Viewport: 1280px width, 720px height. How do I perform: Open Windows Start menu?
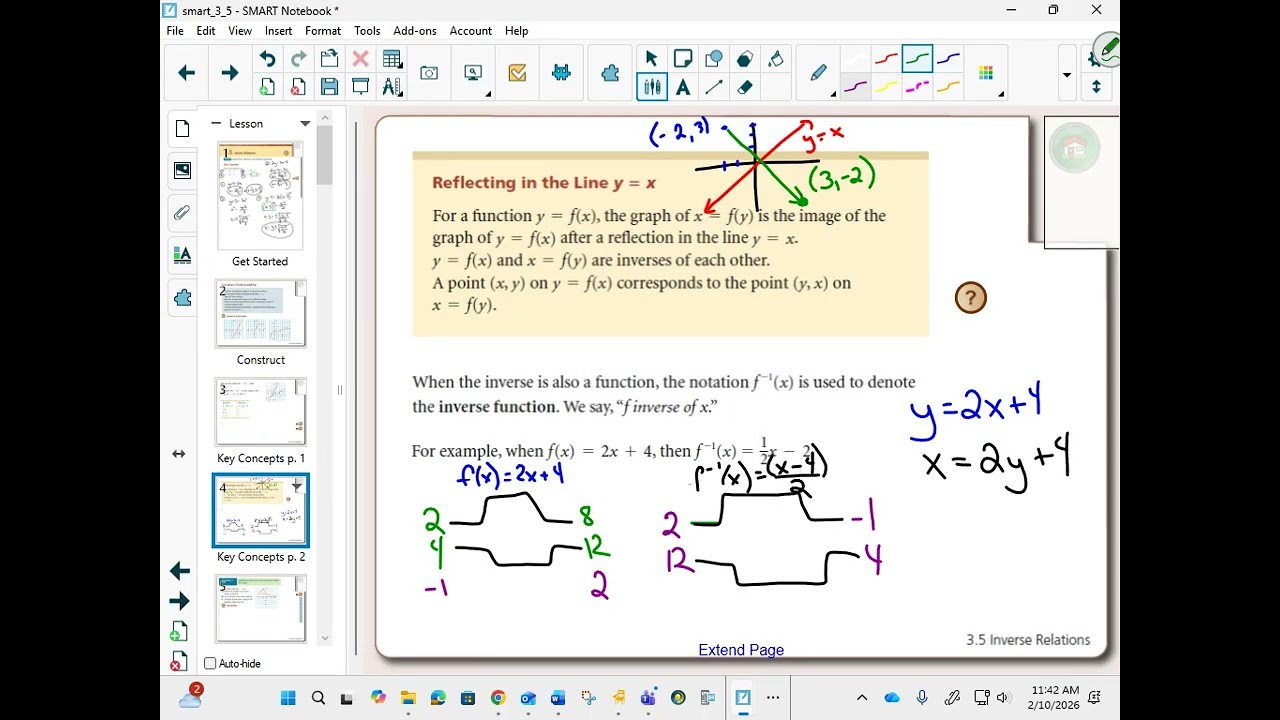click(x=288, y=698)
